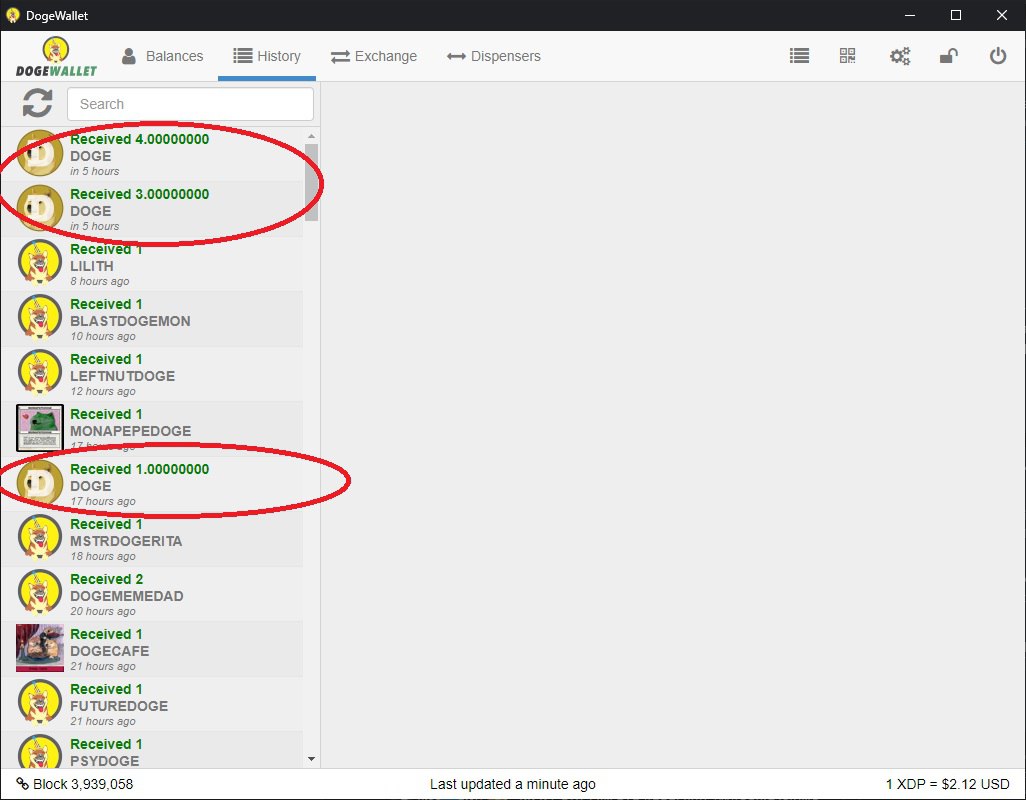The width and height of the screenshot is (1026, 800).
Task: Click the BLASTDOGEMON token icon
Action: point(40,318)
